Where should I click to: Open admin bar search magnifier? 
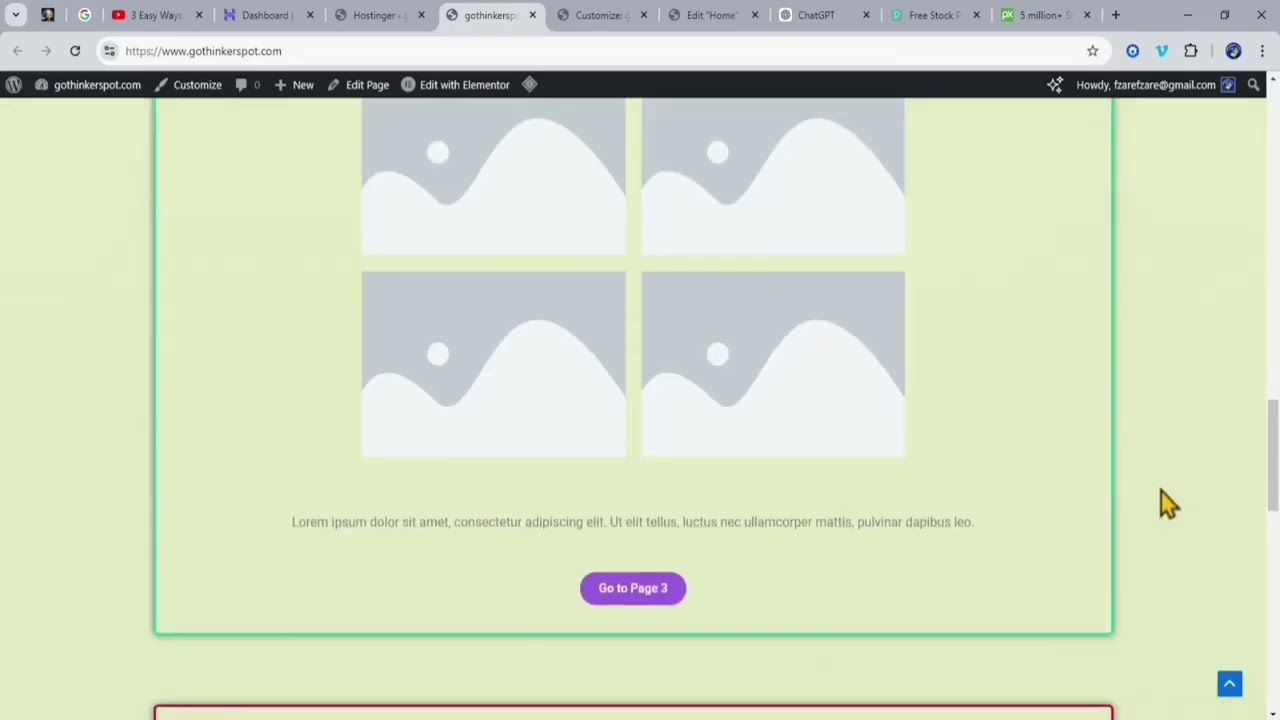tap(1254, 85)
